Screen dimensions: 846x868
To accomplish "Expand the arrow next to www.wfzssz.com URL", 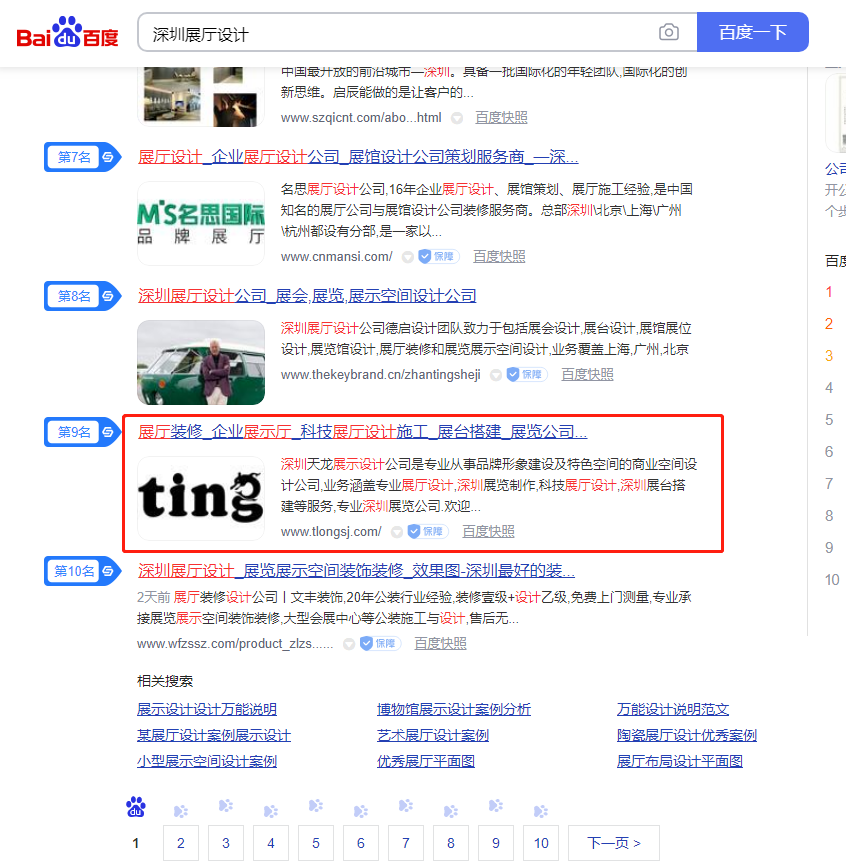I will coord(349,644).
